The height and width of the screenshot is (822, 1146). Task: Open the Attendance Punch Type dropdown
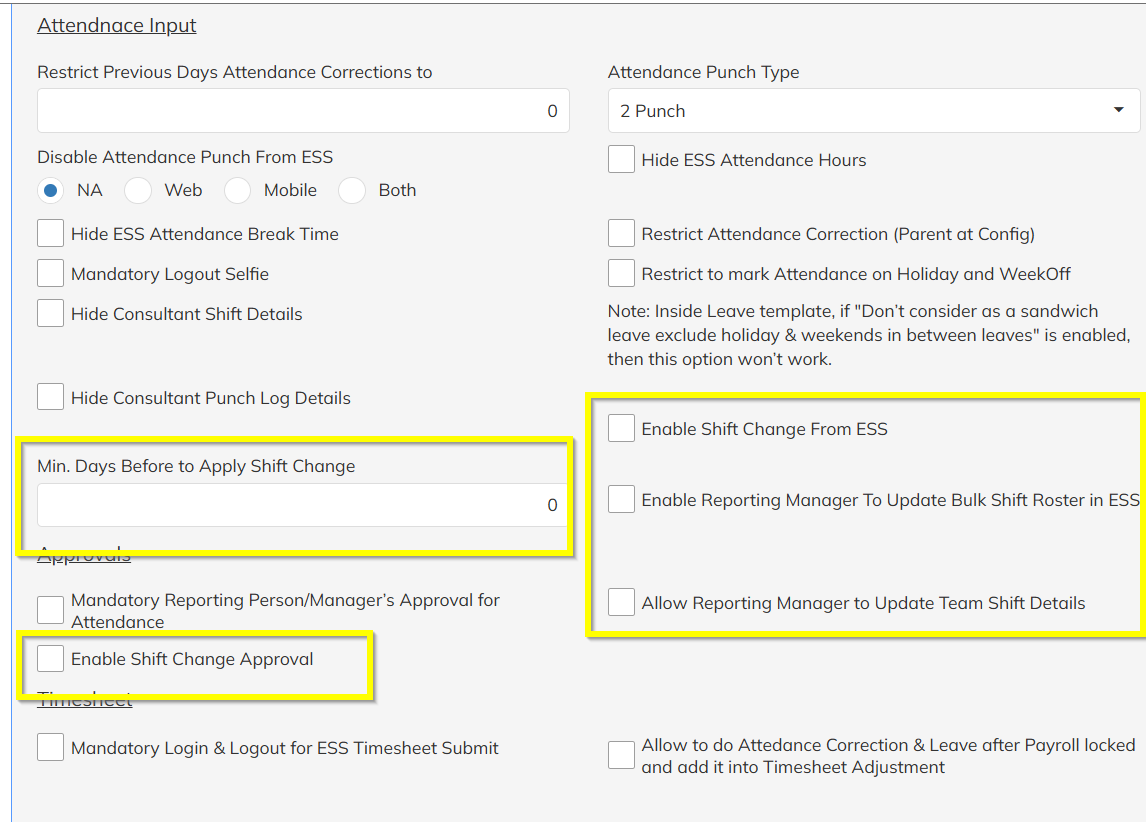coord(873,111)
